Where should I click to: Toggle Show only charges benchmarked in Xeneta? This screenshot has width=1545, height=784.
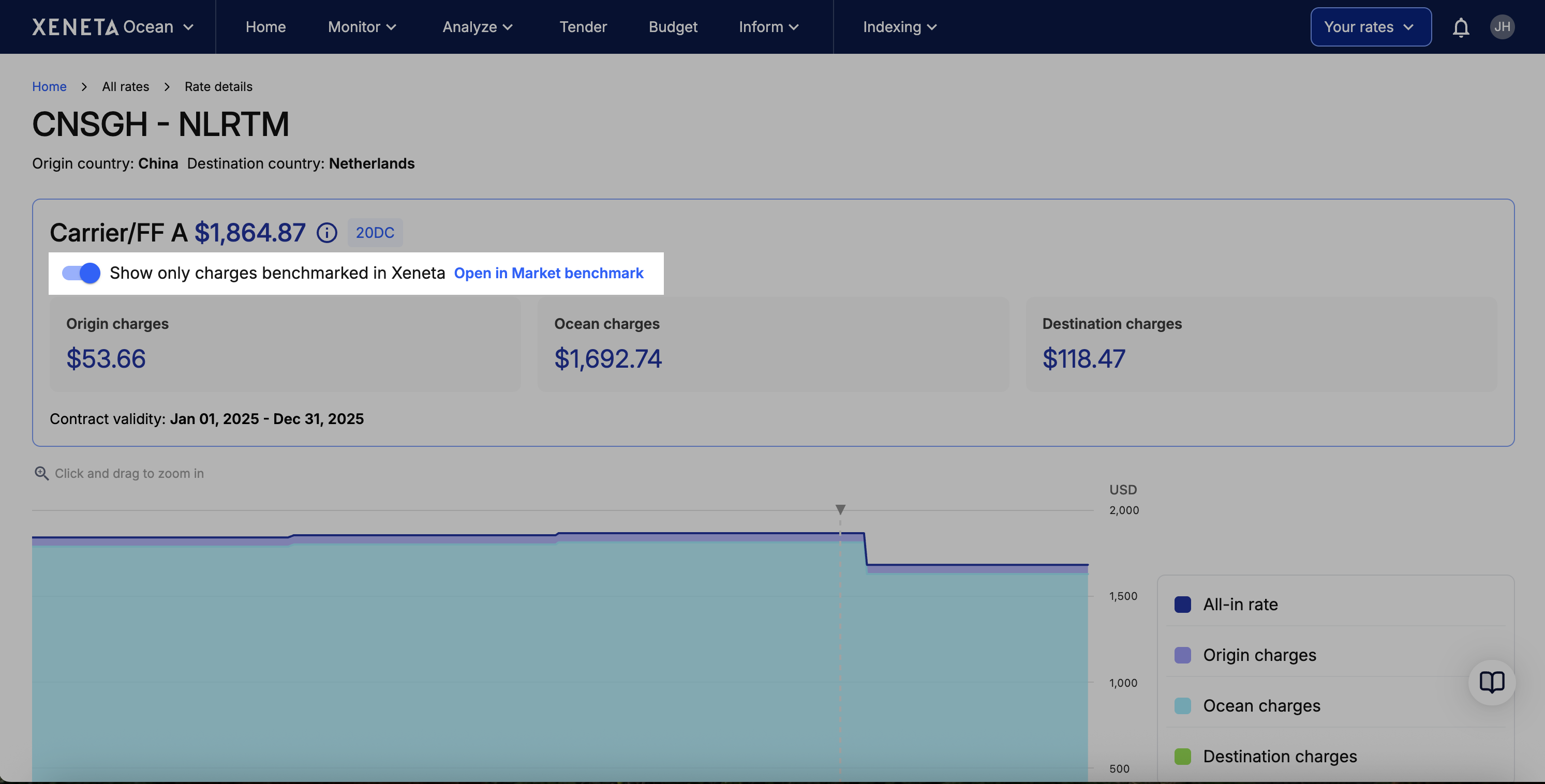82,274
